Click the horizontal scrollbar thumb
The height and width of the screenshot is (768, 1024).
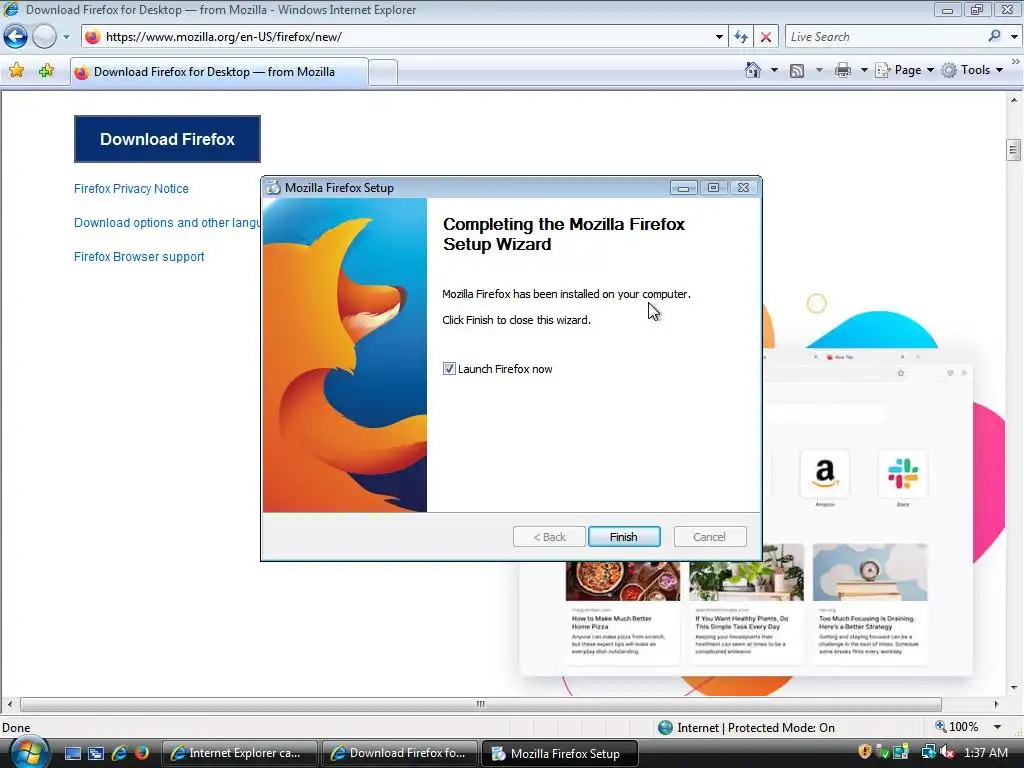click(481, 704)
